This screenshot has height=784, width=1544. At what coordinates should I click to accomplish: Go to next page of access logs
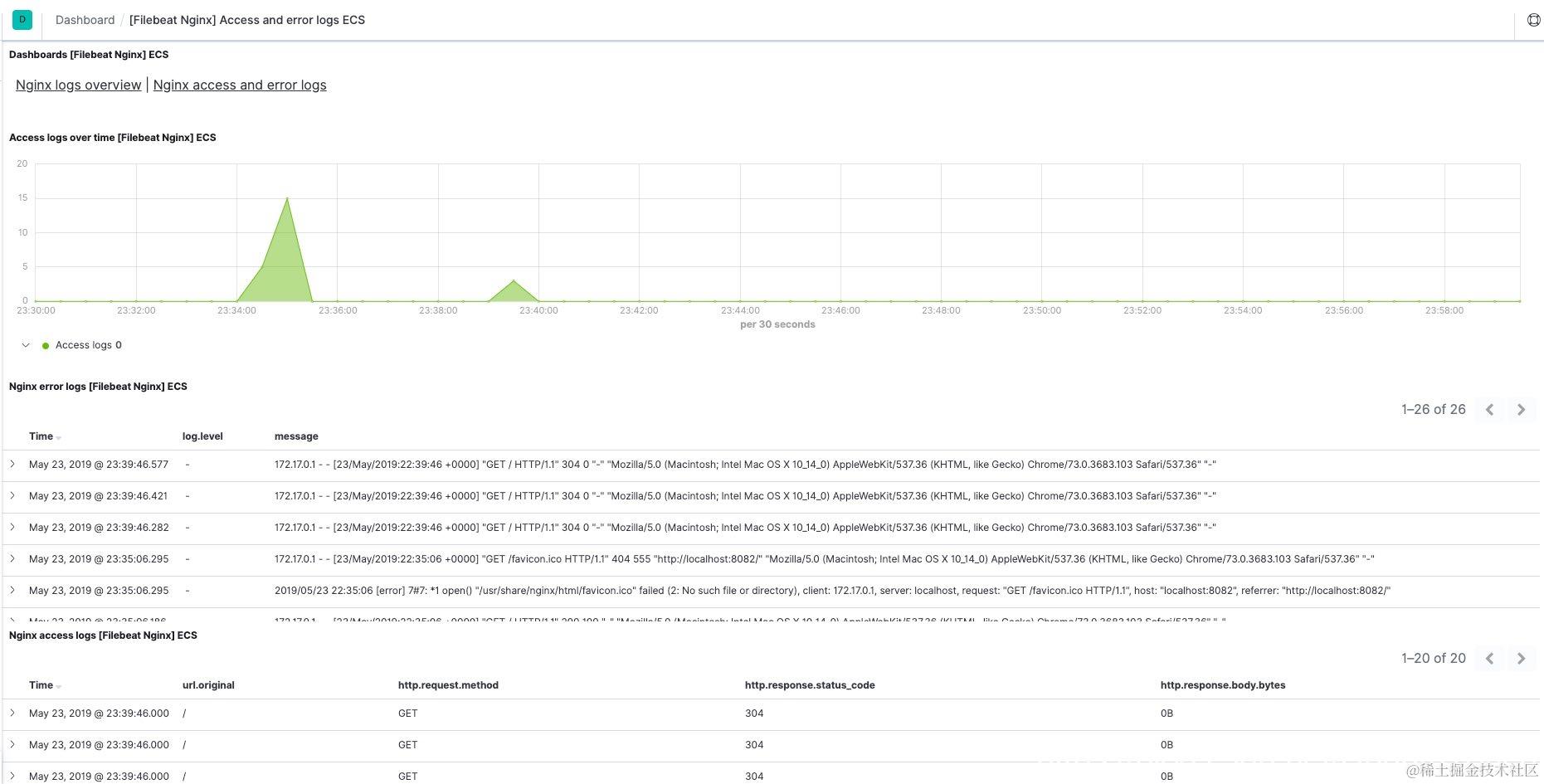point(1521,659)
